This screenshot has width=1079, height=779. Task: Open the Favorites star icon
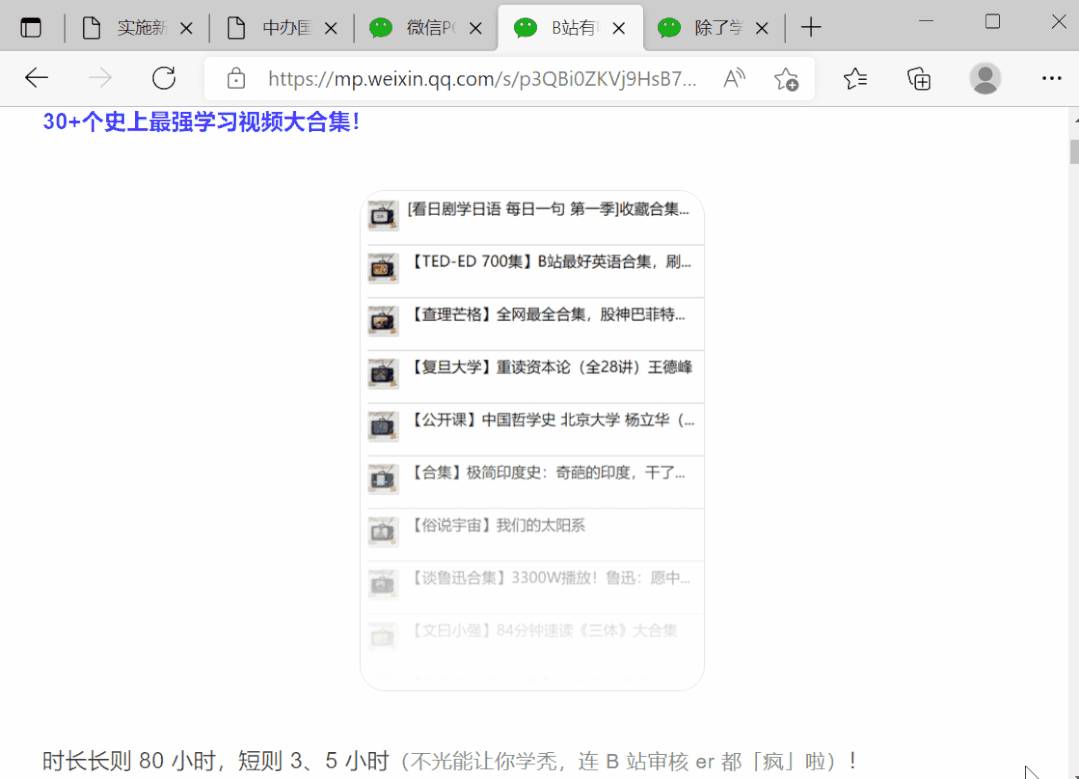point(854,77)
